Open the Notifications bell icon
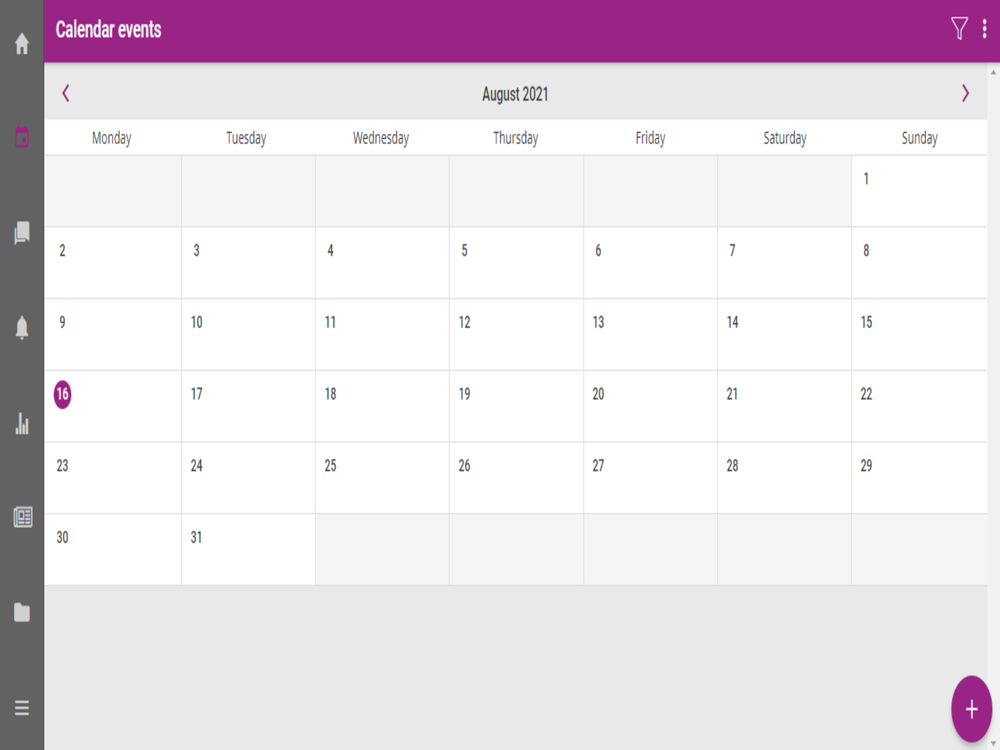Image resolution: width=1000 pixels, height=750 pixels. pyautogui.click(x=22, y=328)
